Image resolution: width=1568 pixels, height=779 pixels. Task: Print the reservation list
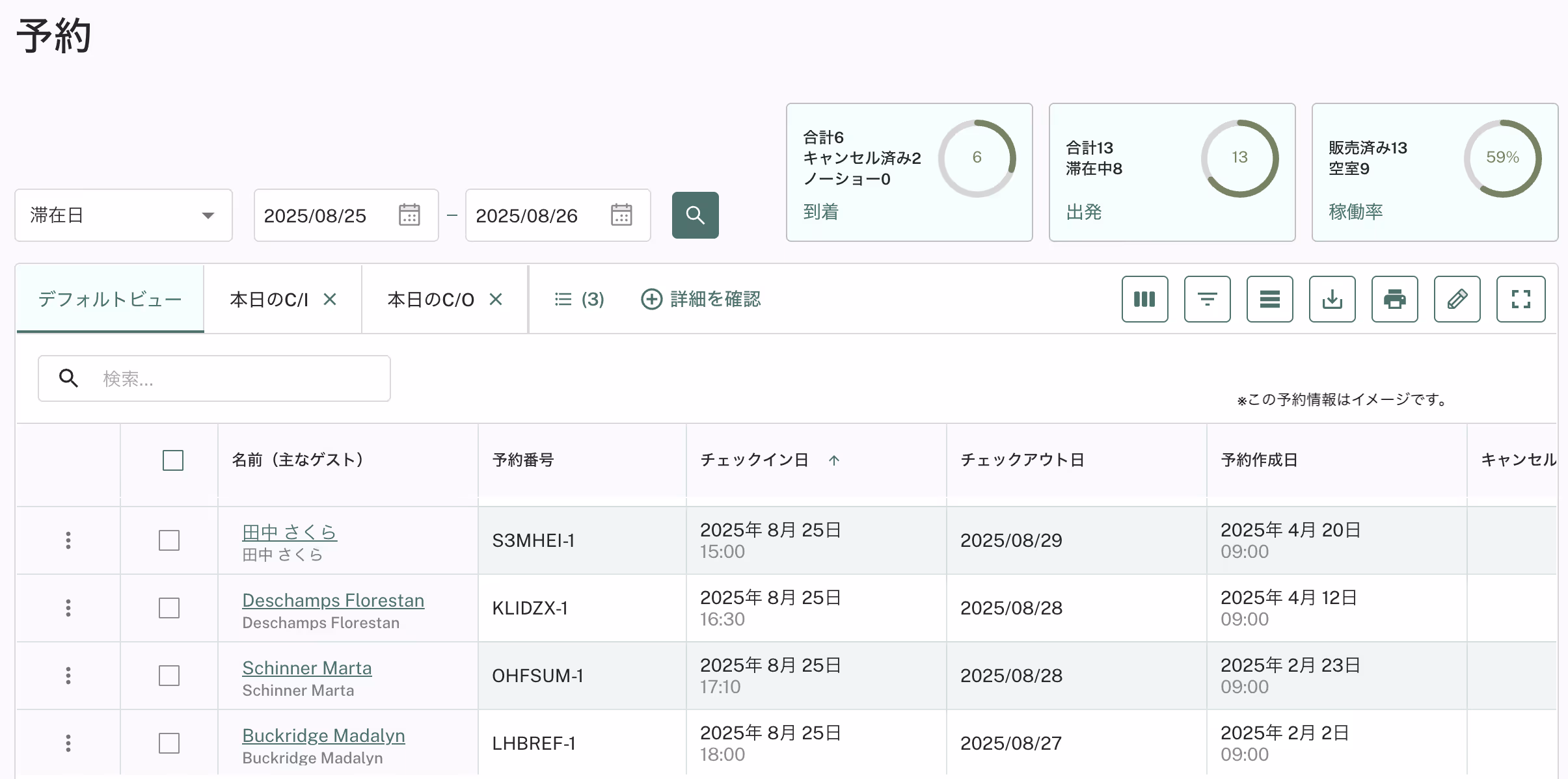tap(1394, 299)
